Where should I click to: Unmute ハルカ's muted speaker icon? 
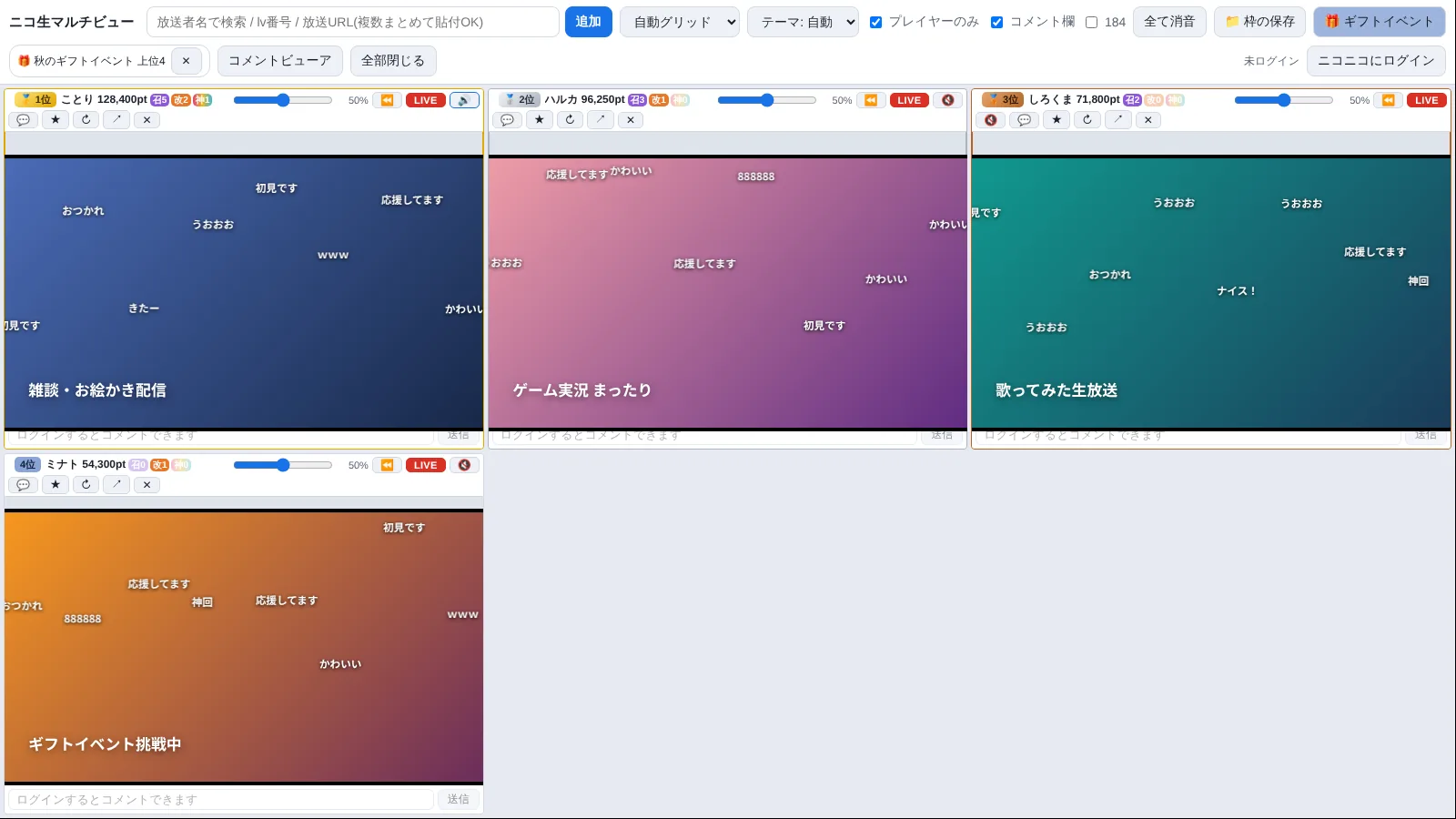(948, 100)
